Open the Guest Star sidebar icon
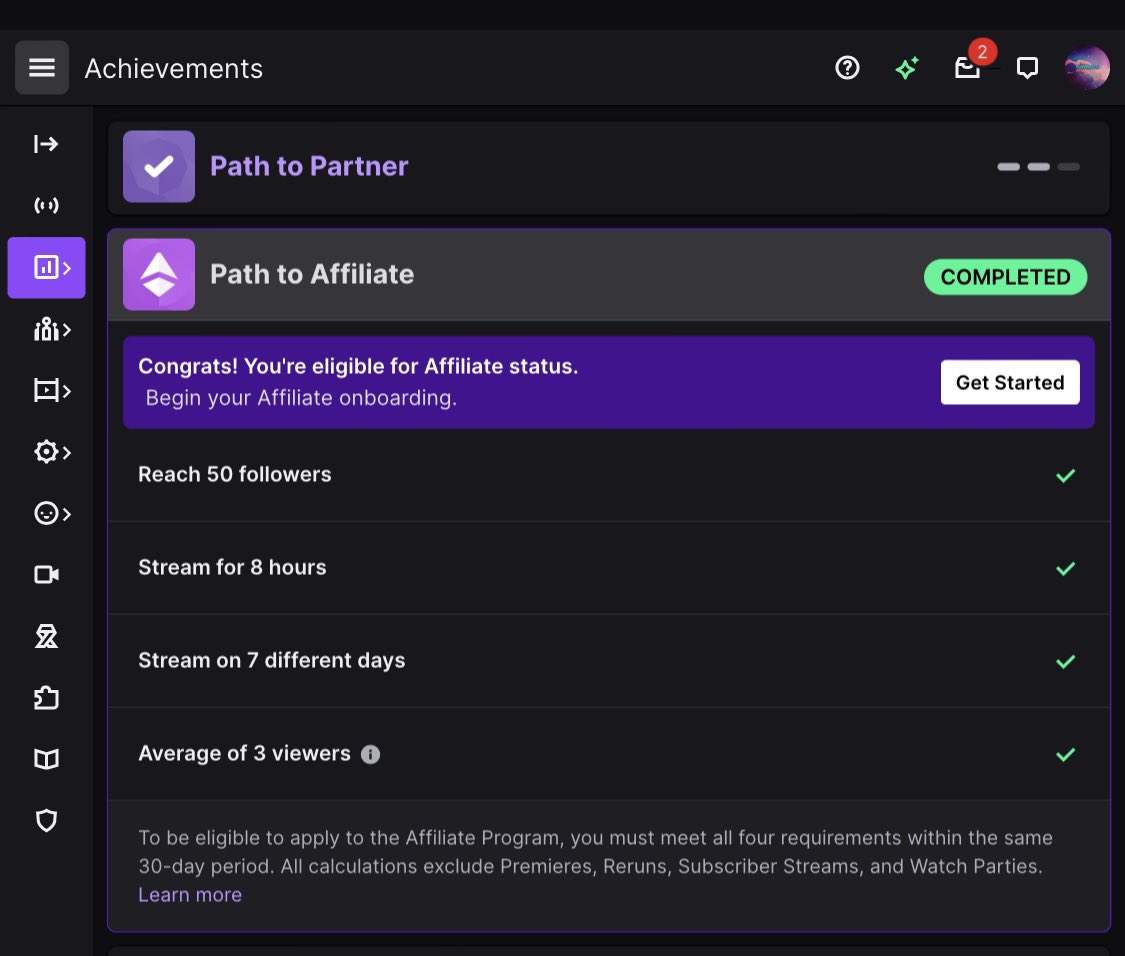The width and height of the screenshot is (1125, 956). (46, 637)
